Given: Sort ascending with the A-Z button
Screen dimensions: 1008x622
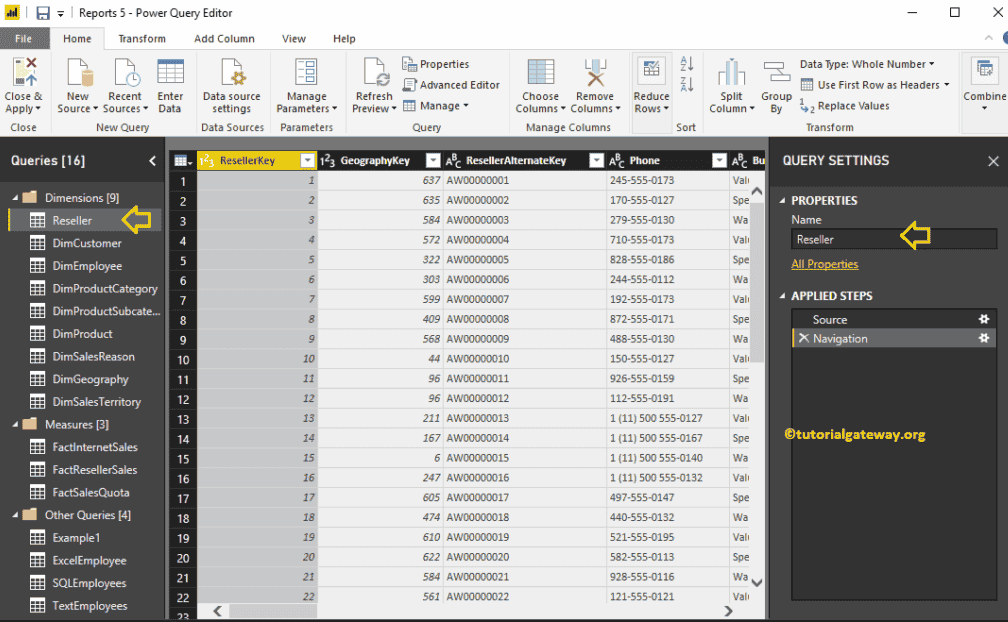Looking at the screenshot, I should pos(687,64).
